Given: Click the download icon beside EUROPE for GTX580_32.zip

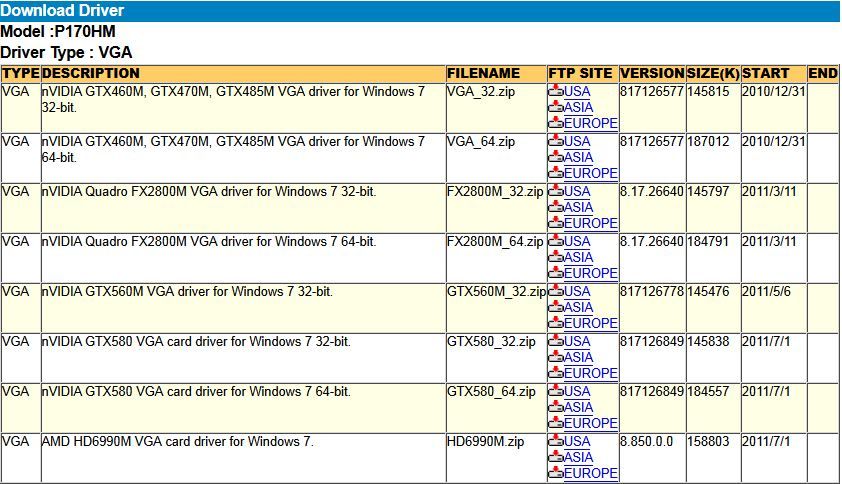Looking at the screenshot, I should point(555,373).
